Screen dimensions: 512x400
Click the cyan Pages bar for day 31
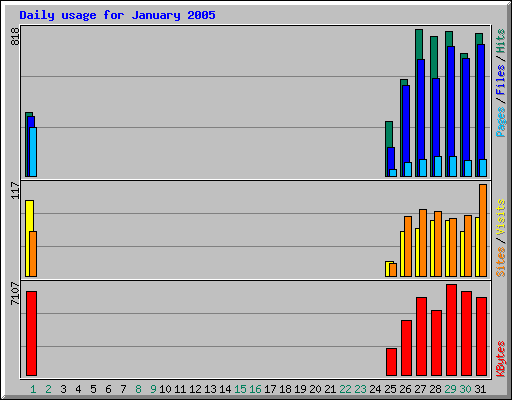(x=483, y=168)
